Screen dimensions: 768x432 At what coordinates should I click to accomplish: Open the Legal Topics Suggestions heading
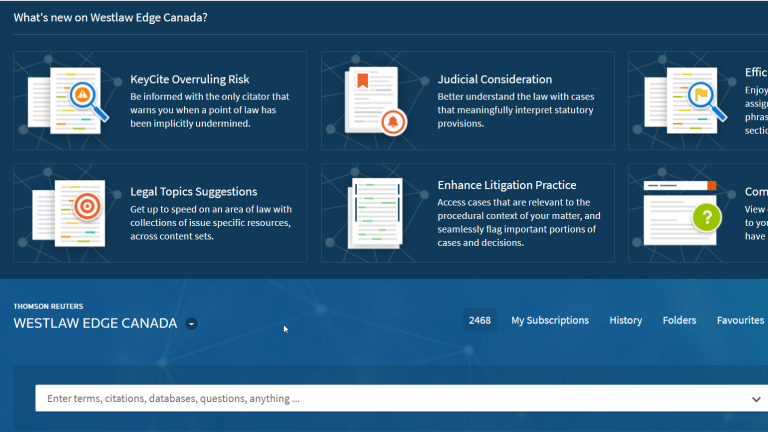(193, 192)
